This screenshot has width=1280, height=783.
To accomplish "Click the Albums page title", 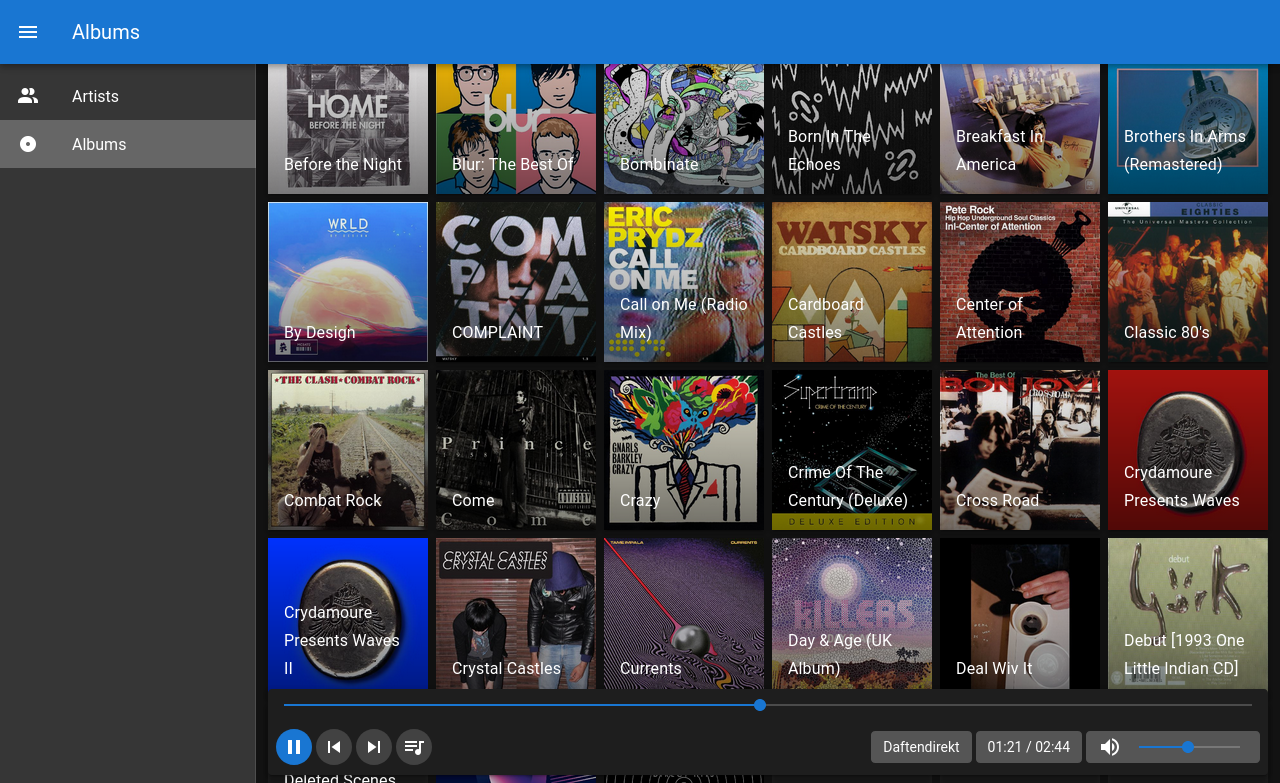I will [106, 32].
